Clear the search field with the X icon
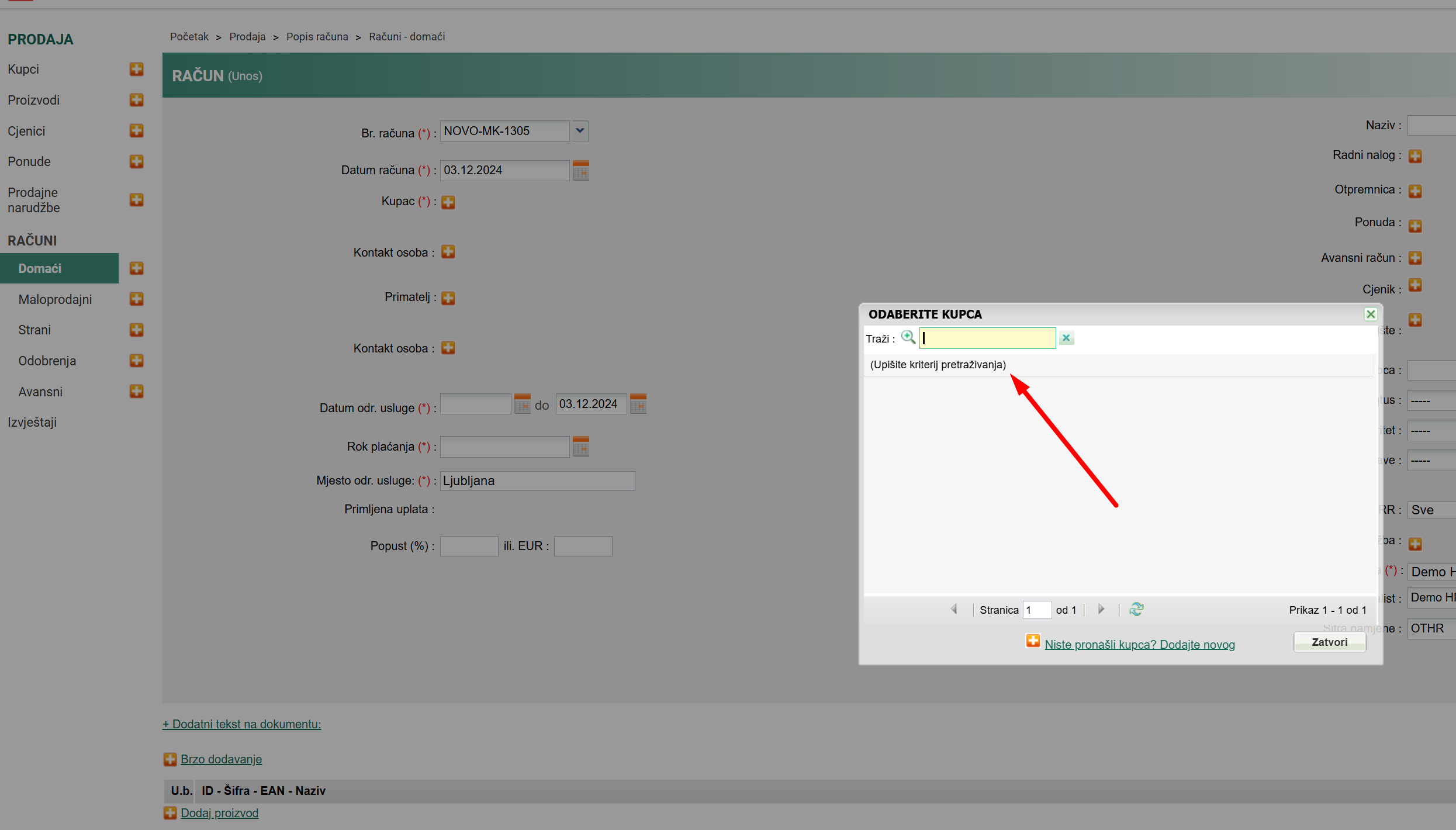Viewport: 1456px width, 830px height. pos(1066,338)
